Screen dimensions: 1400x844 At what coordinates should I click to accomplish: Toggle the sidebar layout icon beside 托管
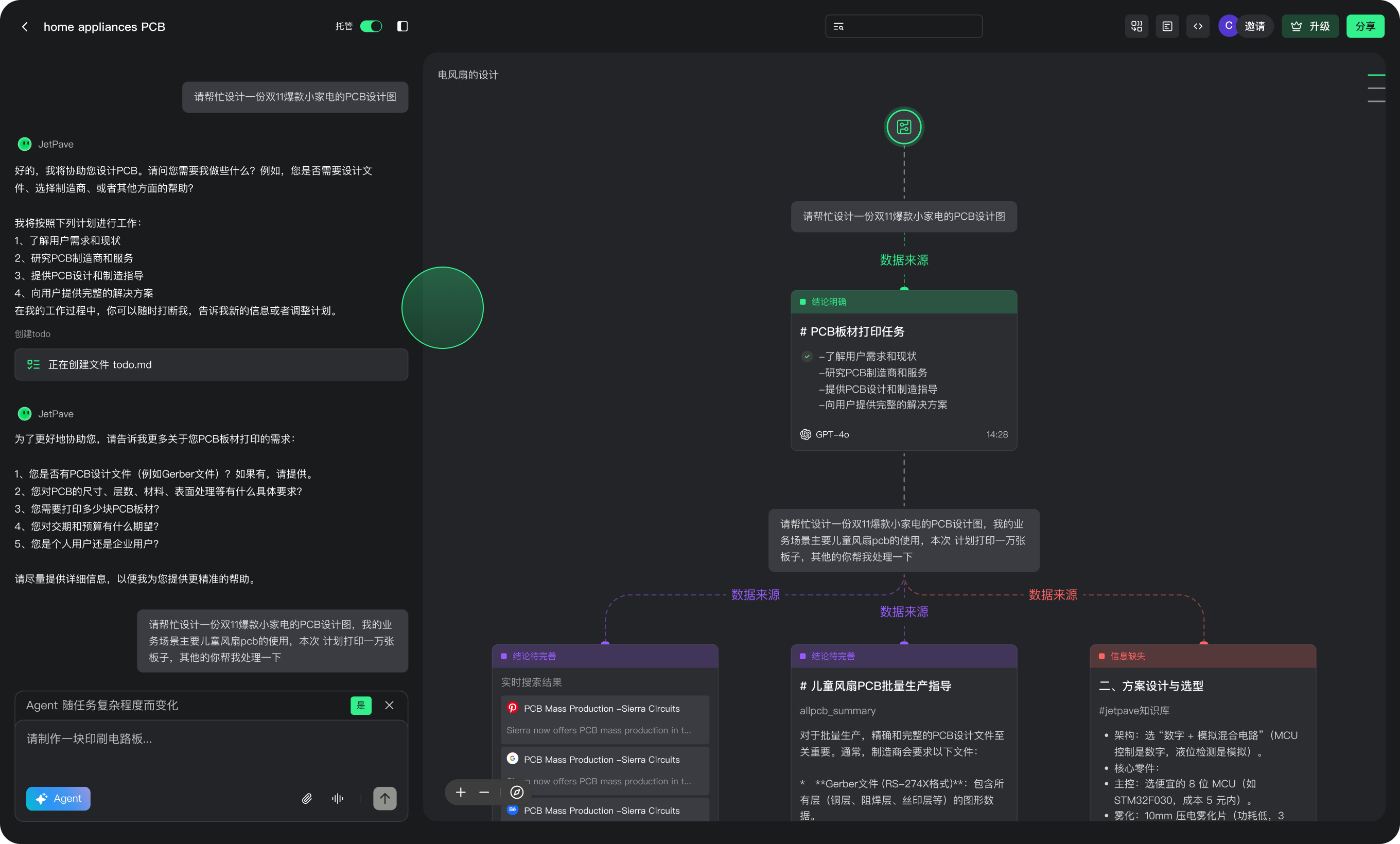(x=402, y=26)
